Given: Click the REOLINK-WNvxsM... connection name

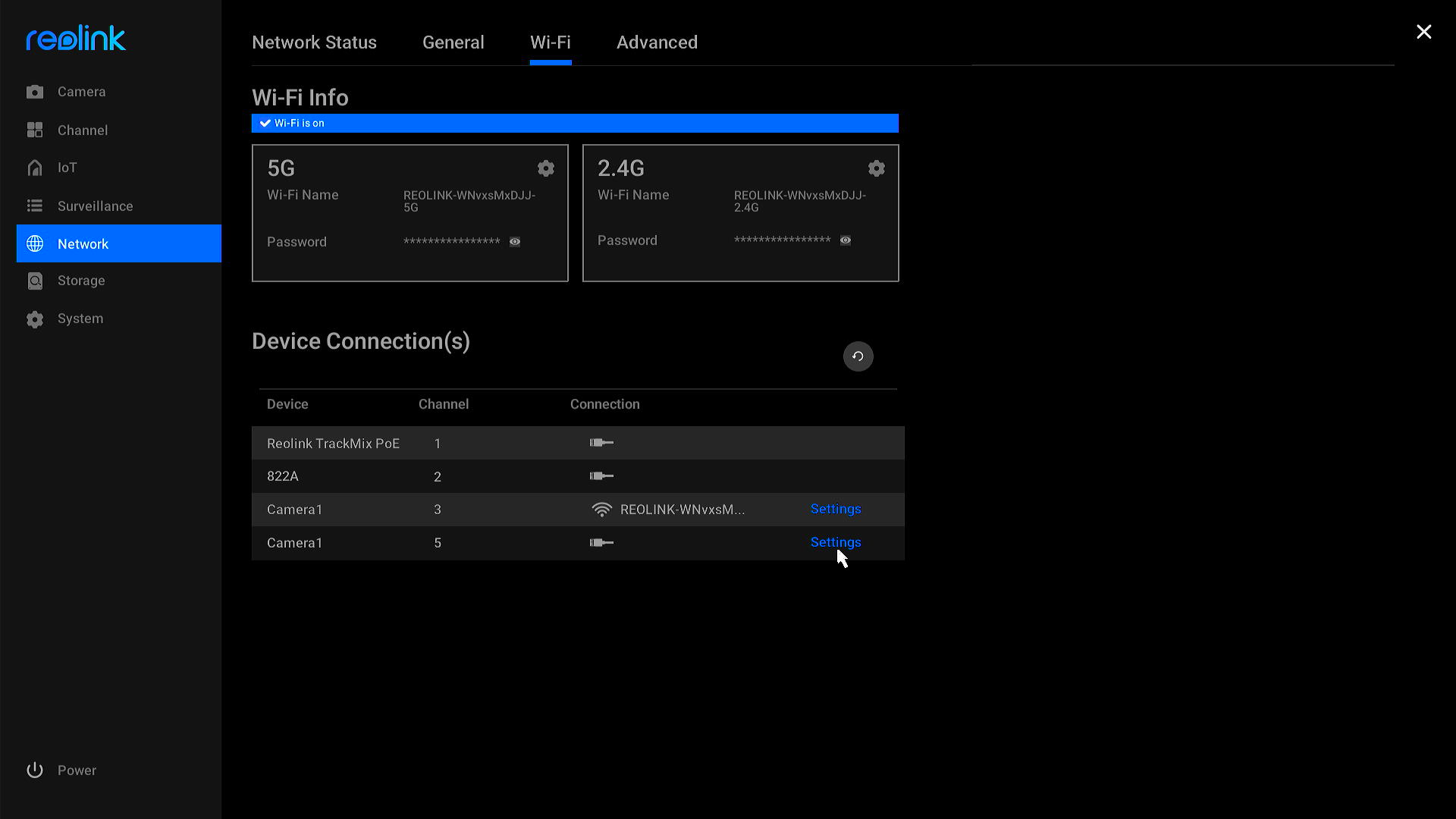Looking at the screenshot, I should pyautogui.click(x=682, y=510).
